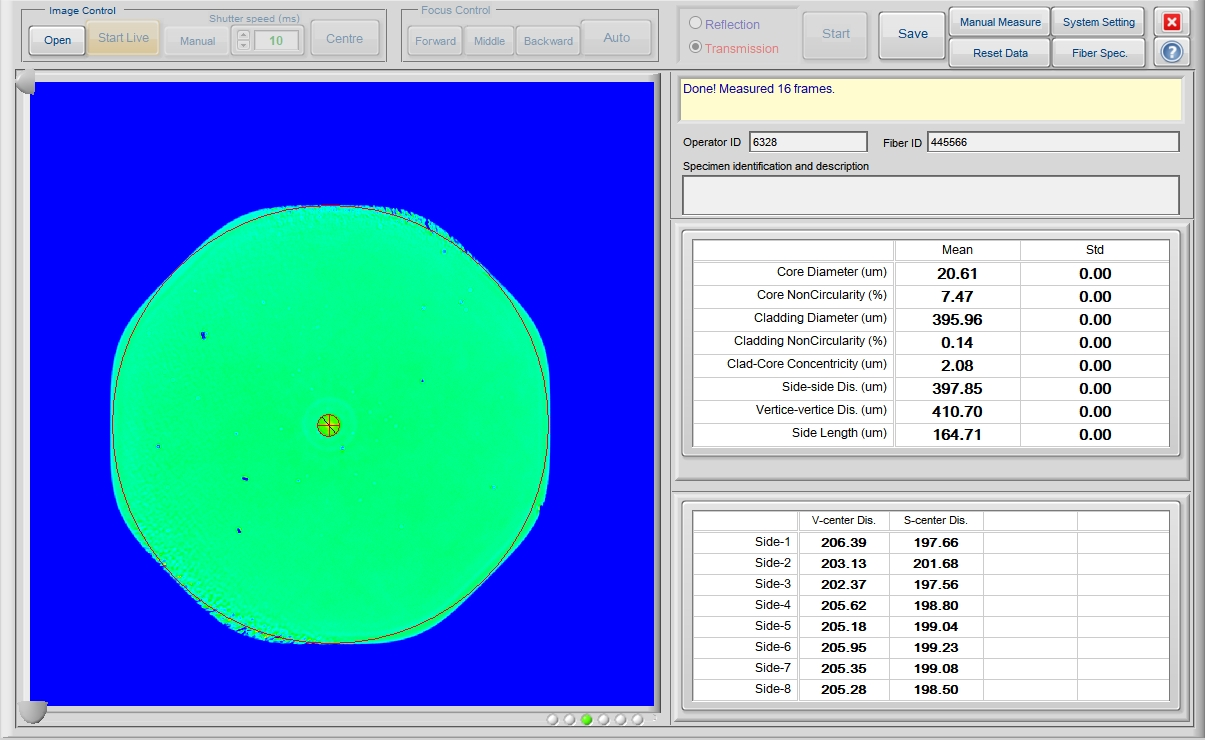The height and width of the screenshot is (740, 1205).
Task: Select the Transmission radio button
Action: tap(696, 48)
